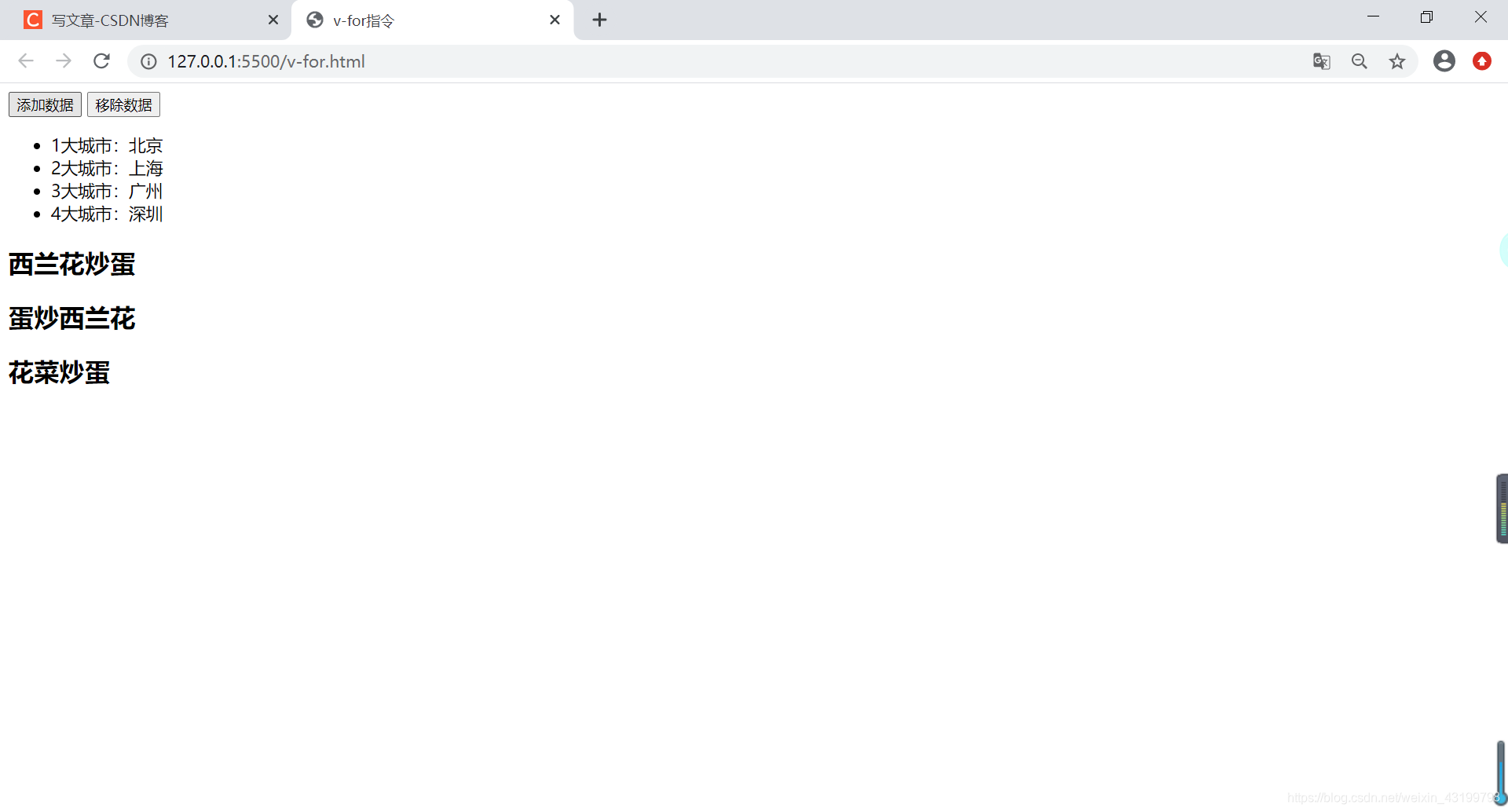Click the heading 花菜炒蛋
The height and width of the screenshot is (812, 1508).
[x=59, y=373]
